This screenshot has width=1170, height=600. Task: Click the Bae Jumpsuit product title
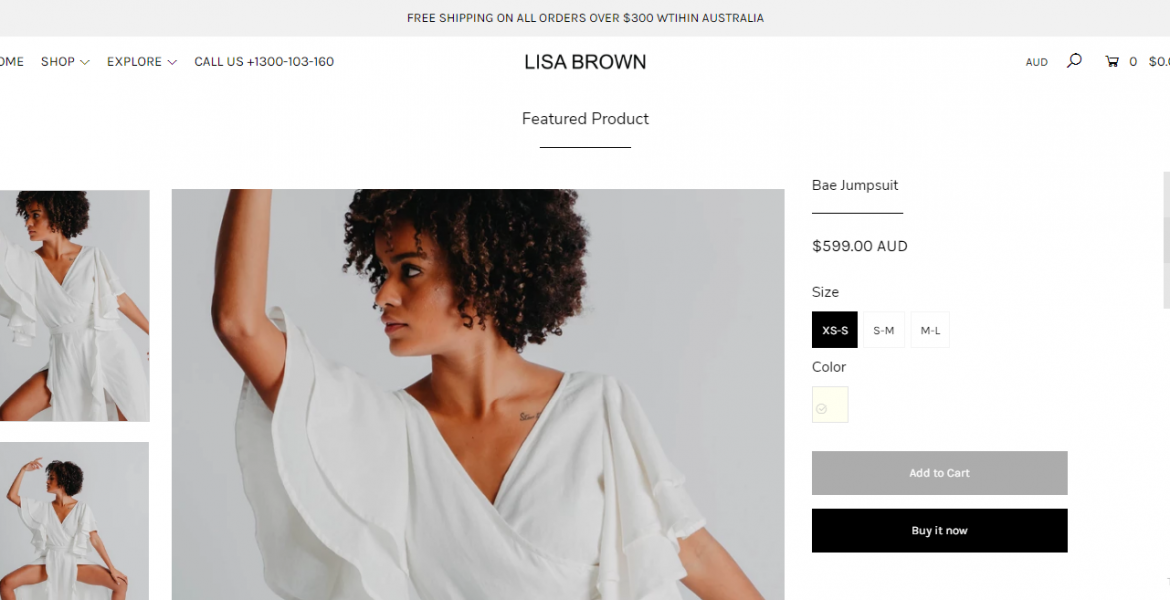pos(855,185)
